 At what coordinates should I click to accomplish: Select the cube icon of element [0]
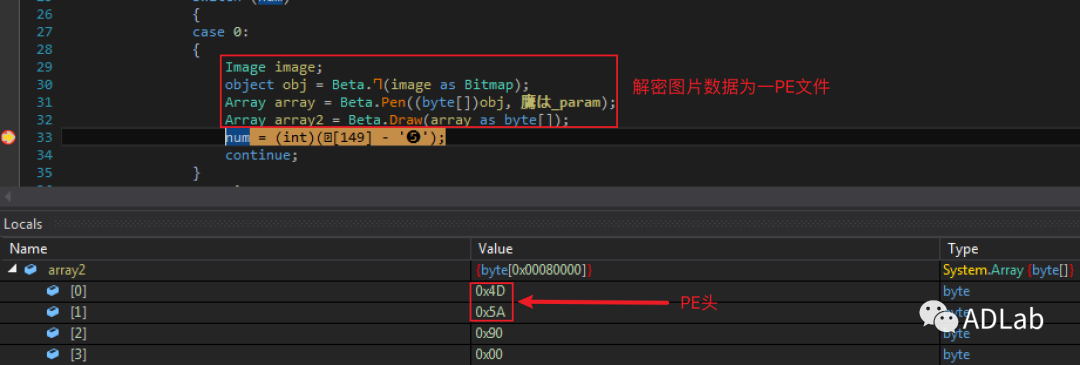click(53, 291)
